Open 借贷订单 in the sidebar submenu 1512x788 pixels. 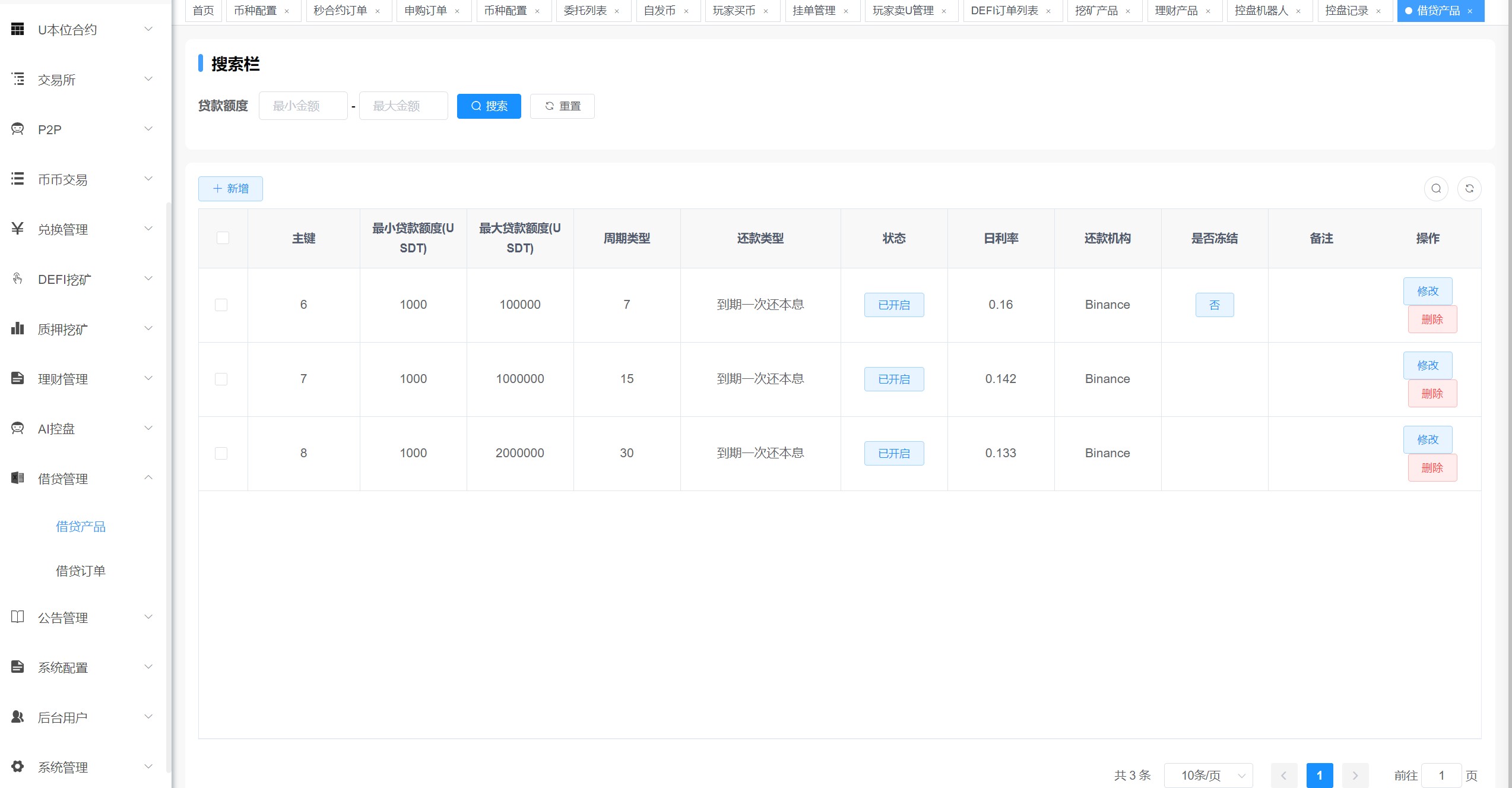(81, 571)
